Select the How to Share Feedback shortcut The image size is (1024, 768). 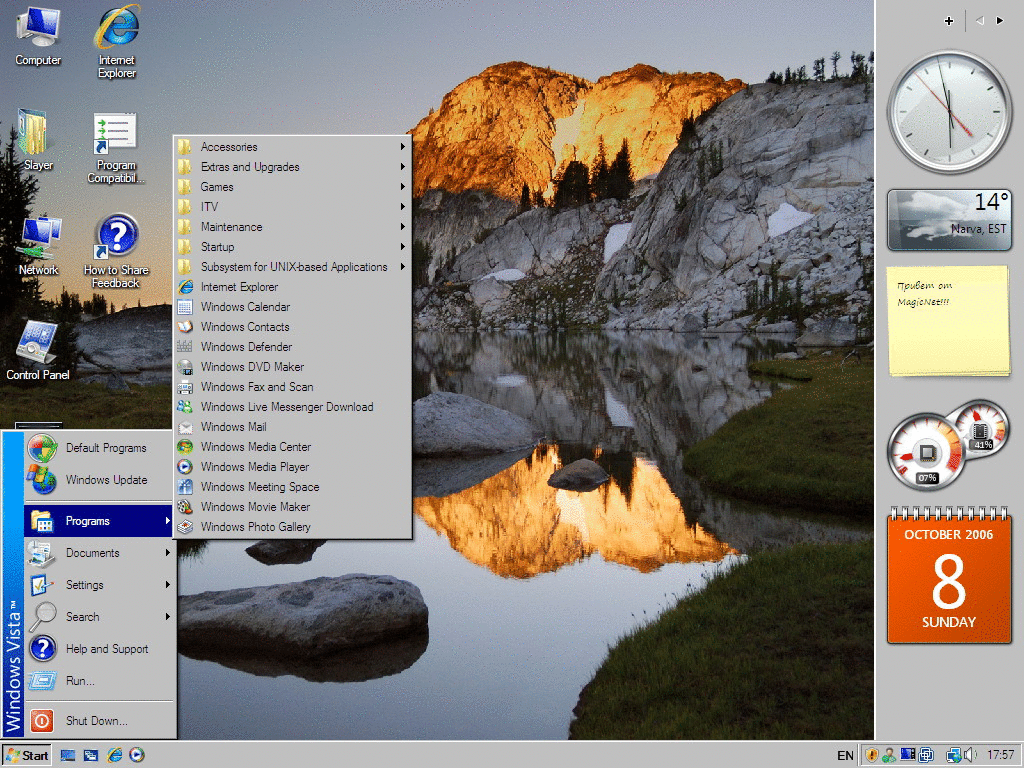[116, 251]
